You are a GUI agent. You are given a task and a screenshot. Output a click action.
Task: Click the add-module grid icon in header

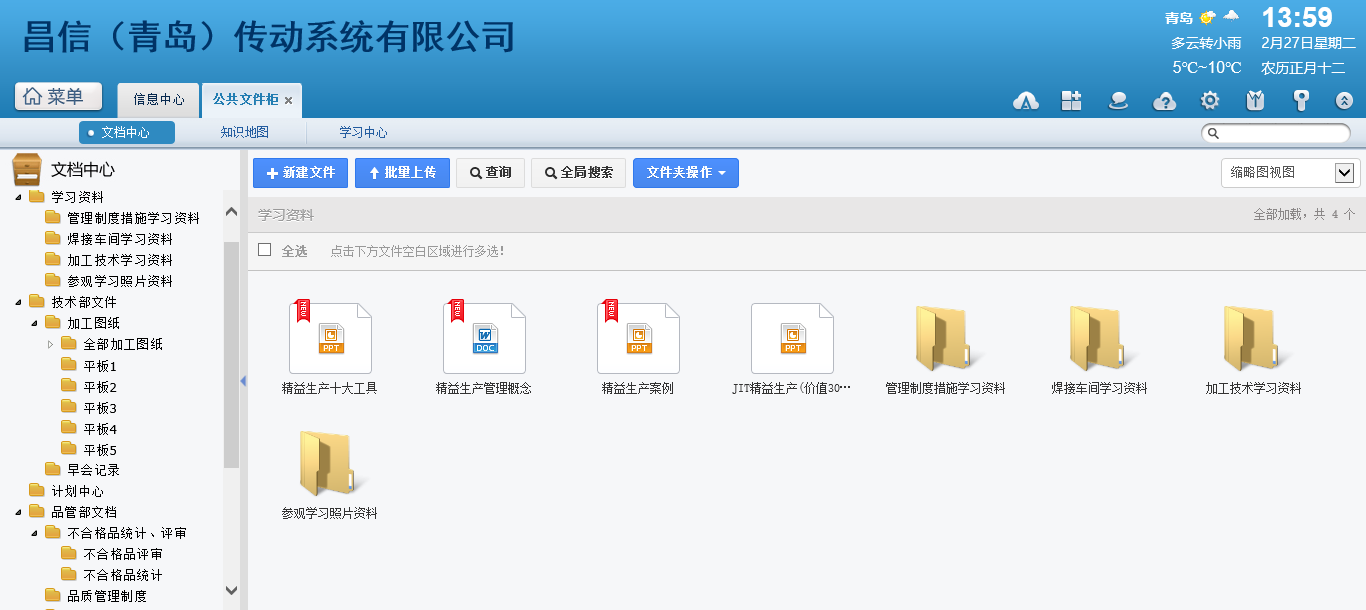[x=1072, y=100]
